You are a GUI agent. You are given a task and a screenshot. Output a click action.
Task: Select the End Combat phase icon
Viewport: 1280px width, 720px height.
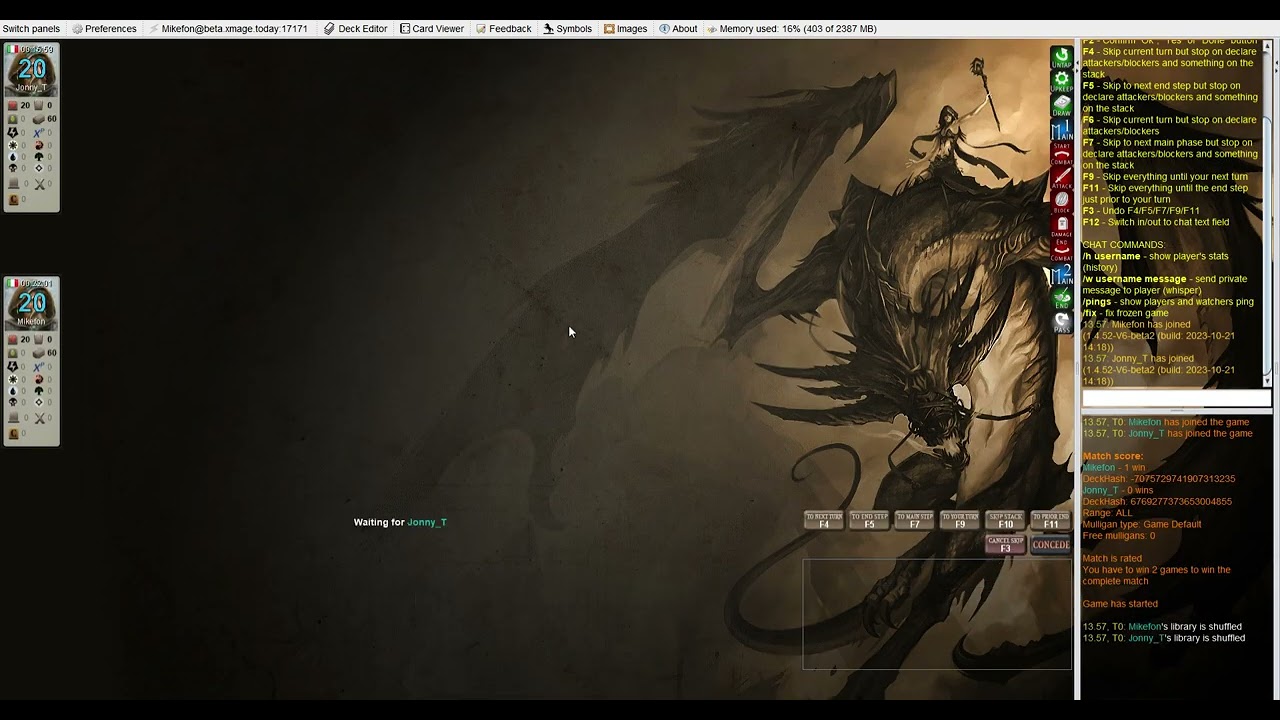[1061, 250]
